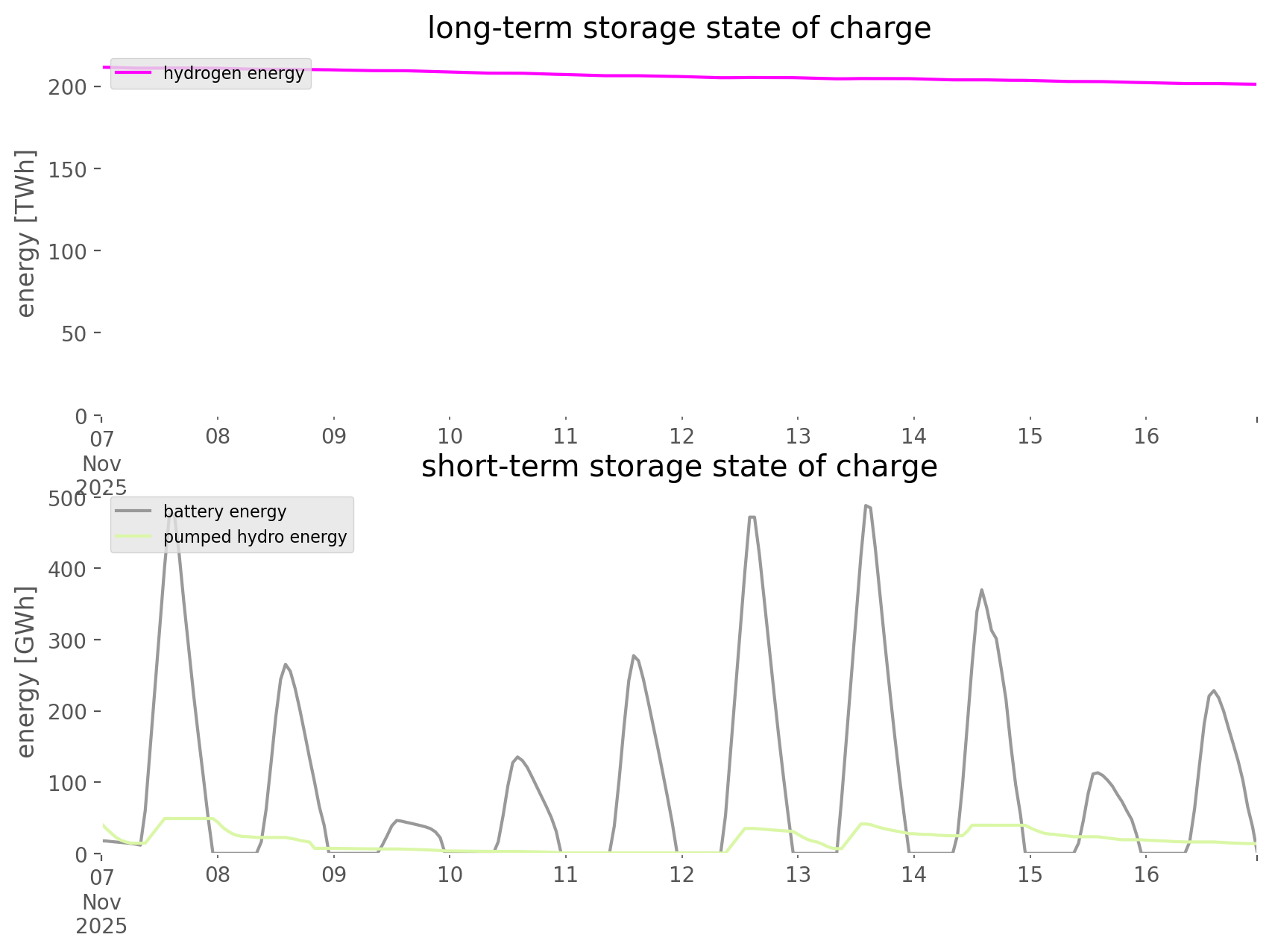
Task: Click the energy [GWh] axis label
Action: [x=25, y=671]
